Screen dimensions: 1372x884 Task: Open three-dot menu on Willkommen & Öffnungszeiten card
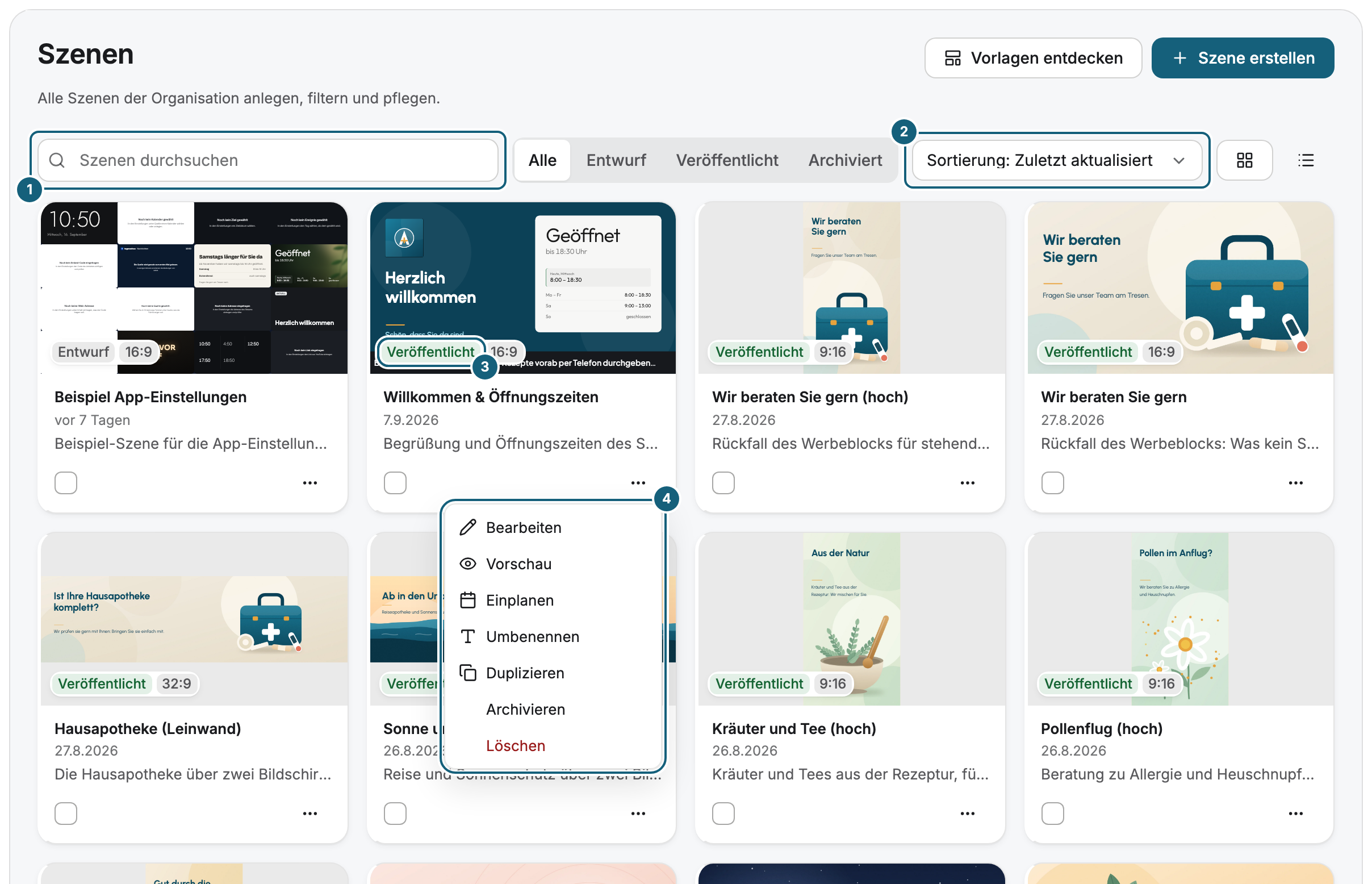tap(638, 483)
